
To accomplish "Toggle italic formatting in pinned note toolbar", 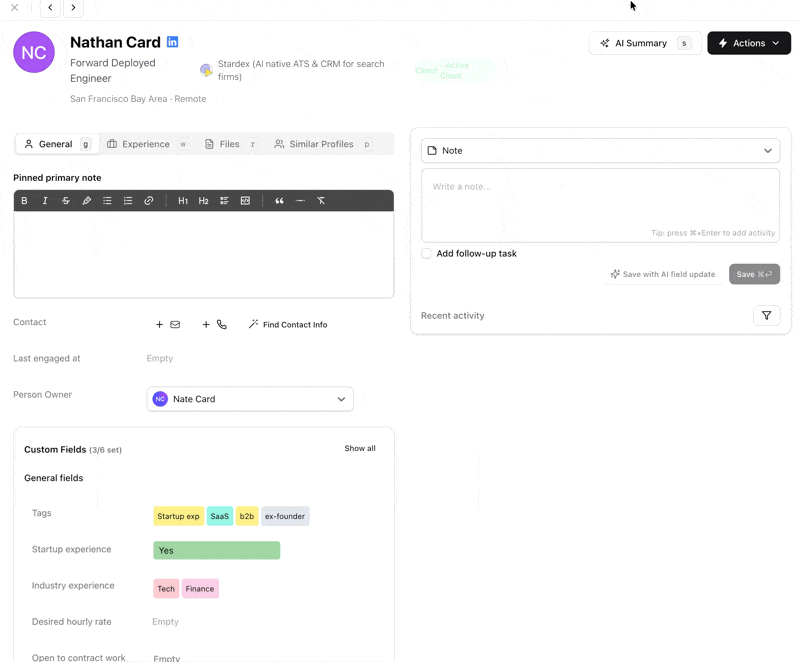I will click(45, 200).
